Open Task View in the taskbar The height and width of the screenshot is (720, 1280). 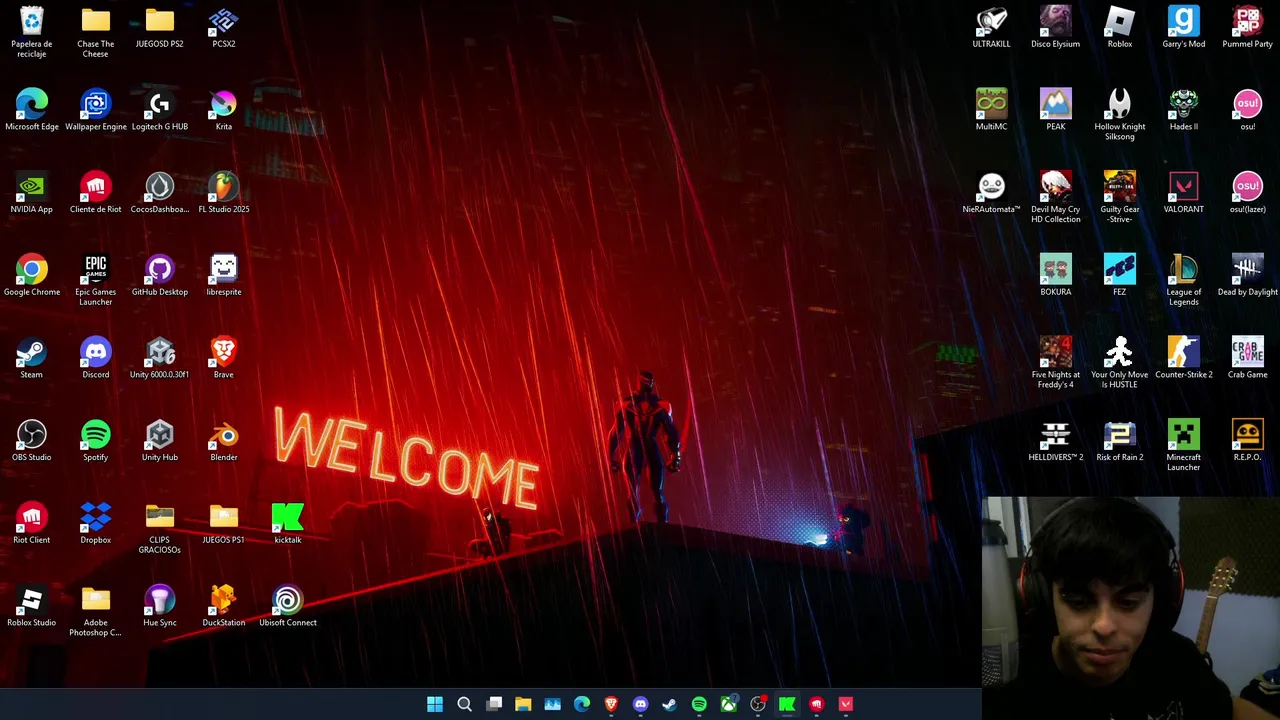pos(494,704)
